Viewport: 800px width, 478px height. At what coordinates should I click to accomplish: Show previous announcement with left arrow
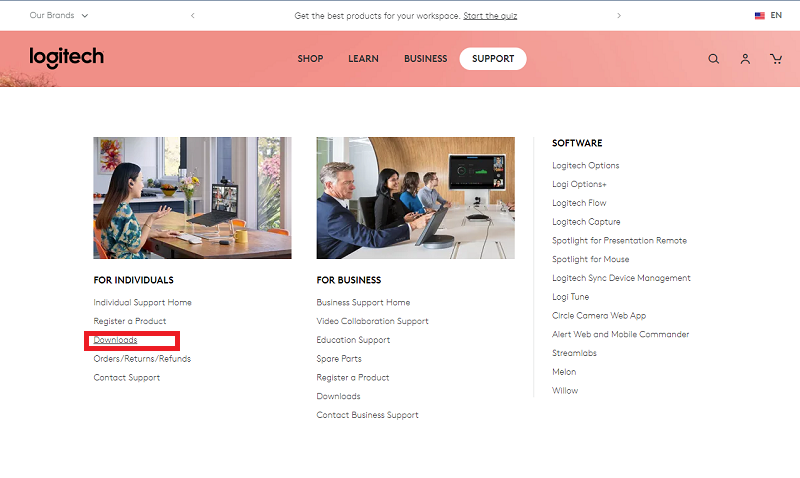pos(192,15)
